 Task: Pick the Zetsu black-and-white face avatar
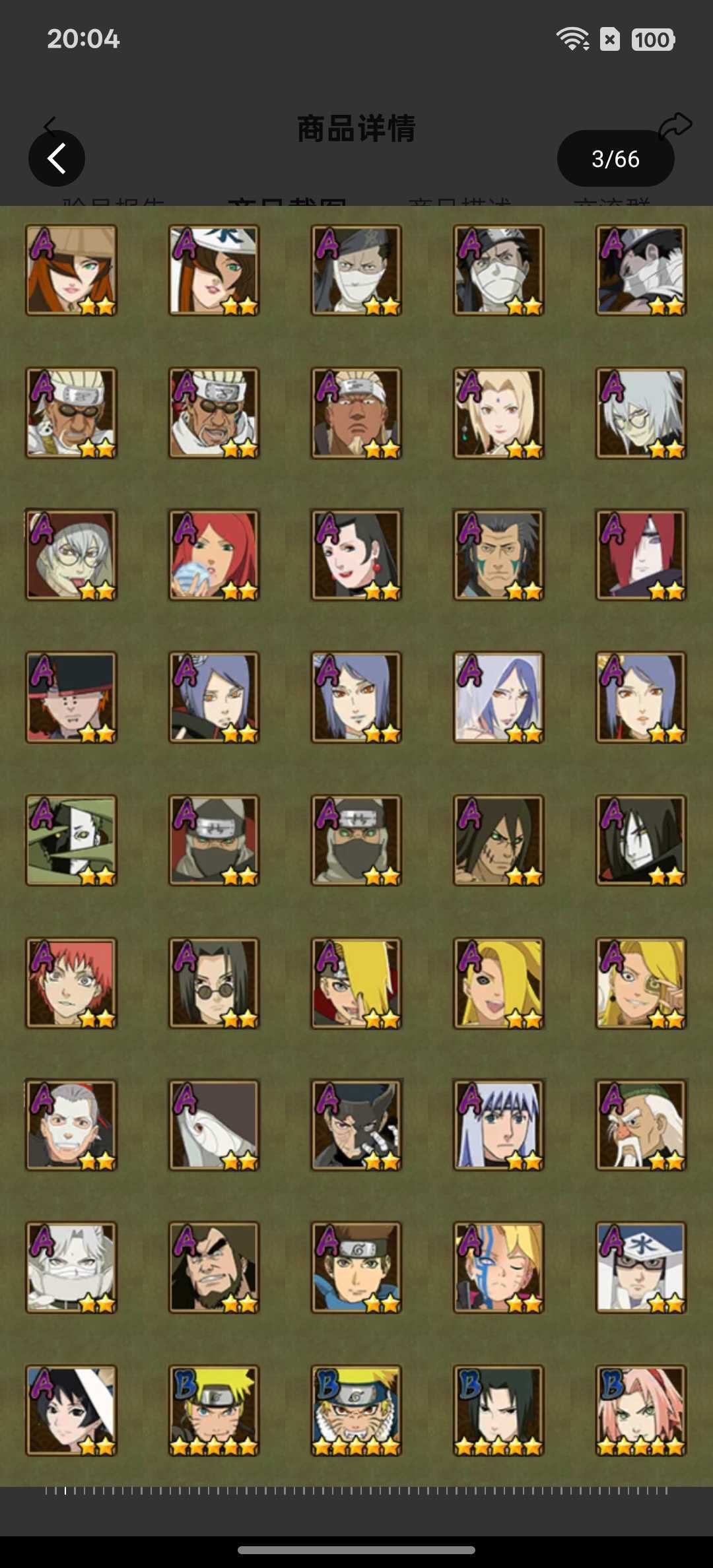(71, 840)
